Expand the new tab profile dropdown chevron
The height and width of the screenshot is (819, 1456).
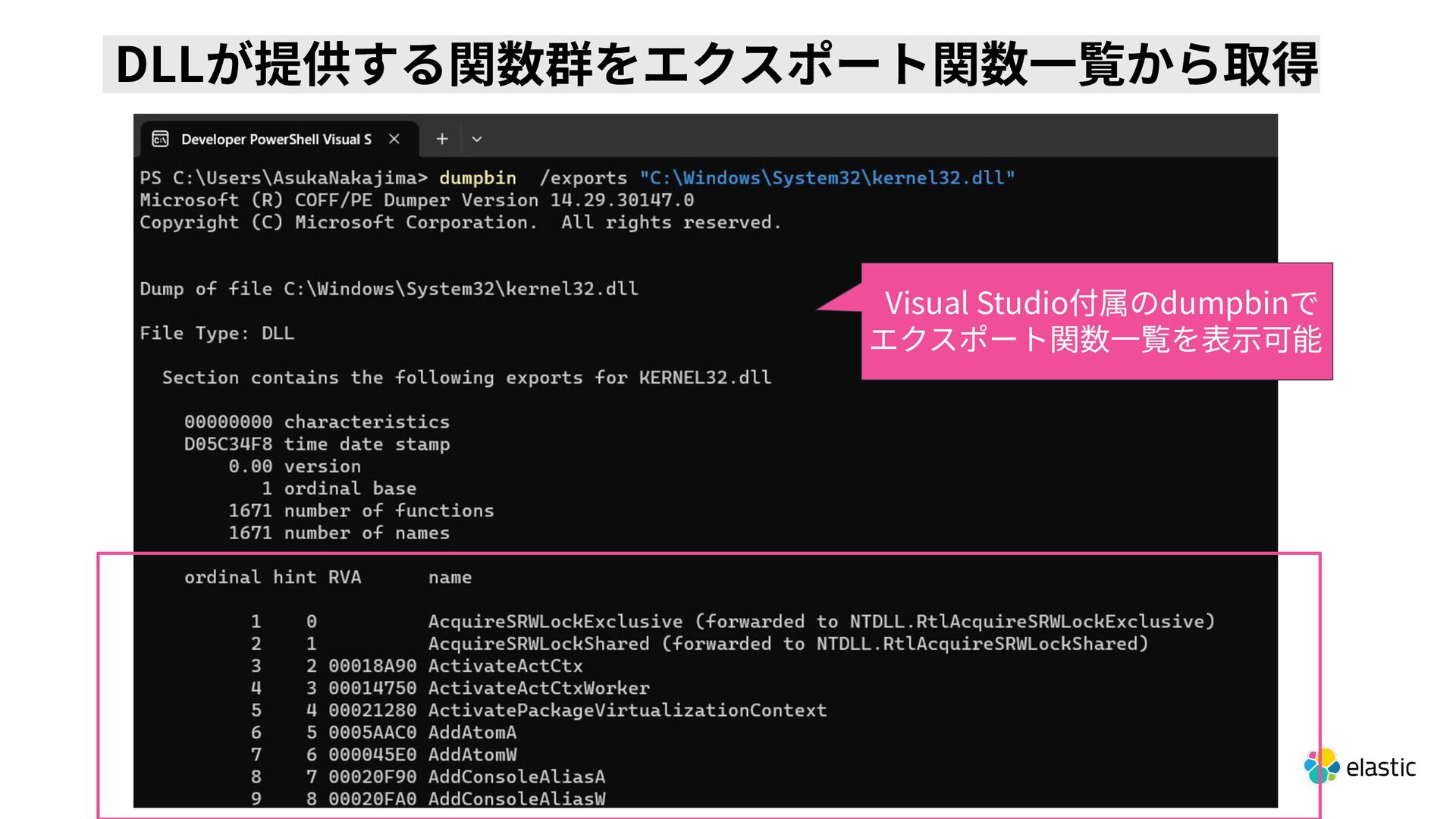point(477,139)
